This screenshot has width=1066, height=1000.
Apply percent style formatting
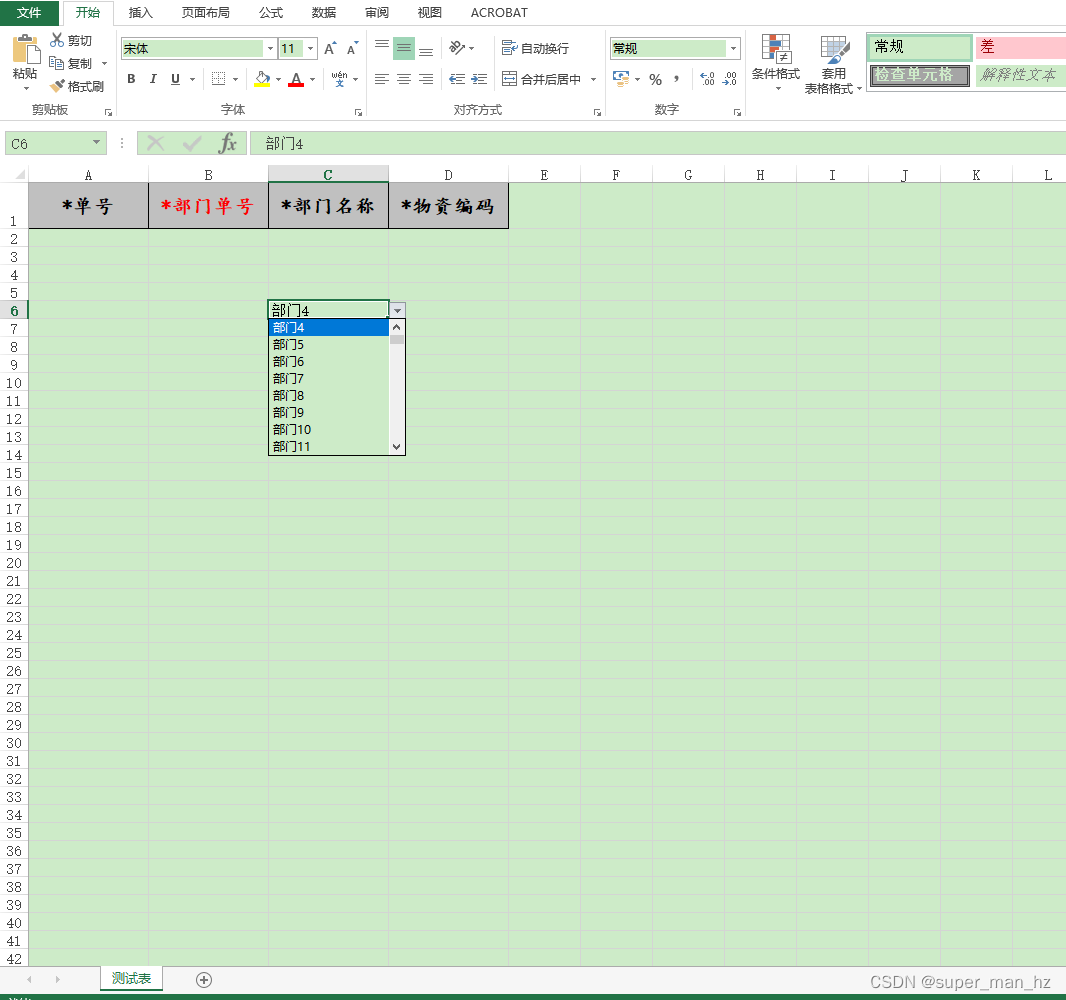655,80
